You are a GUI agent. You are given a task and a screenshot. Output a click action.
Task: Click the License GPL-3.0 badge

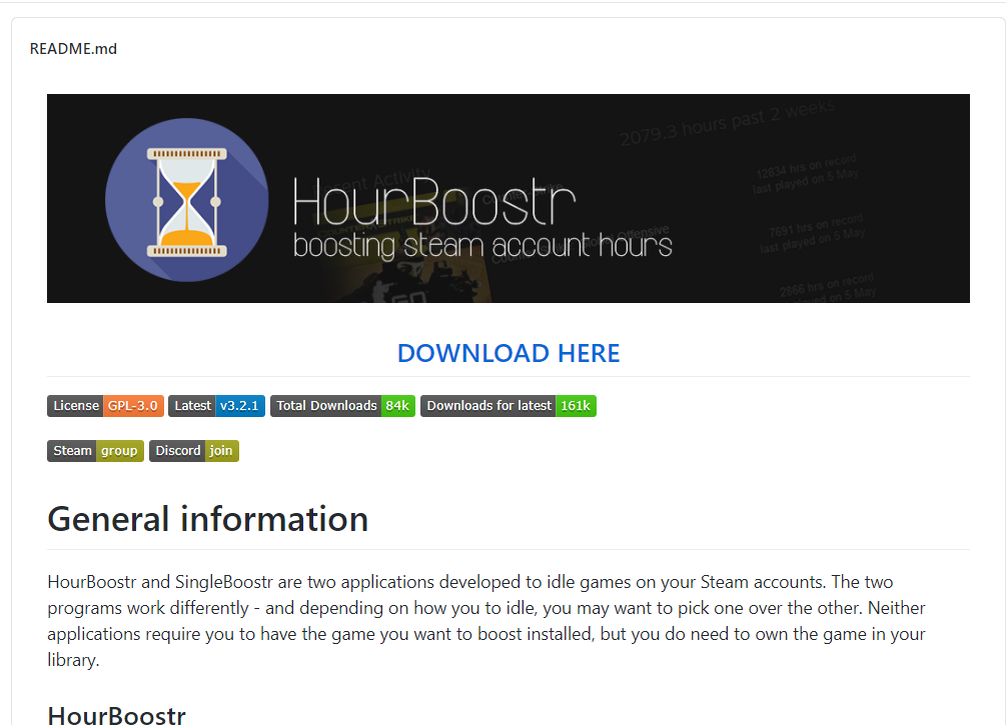click(x=105, y=405)
